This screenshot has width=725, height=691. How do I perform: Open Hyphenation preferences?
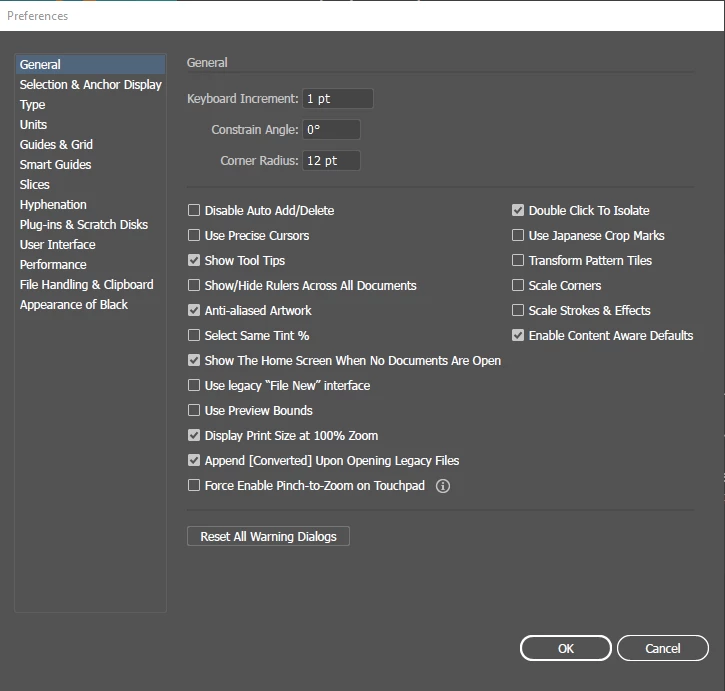tap(91, 204)
